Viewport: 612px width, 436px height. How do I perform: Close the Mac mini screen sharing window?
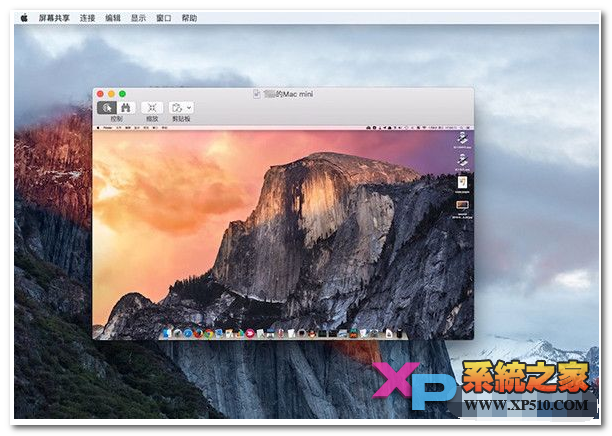tap(100, 94)
